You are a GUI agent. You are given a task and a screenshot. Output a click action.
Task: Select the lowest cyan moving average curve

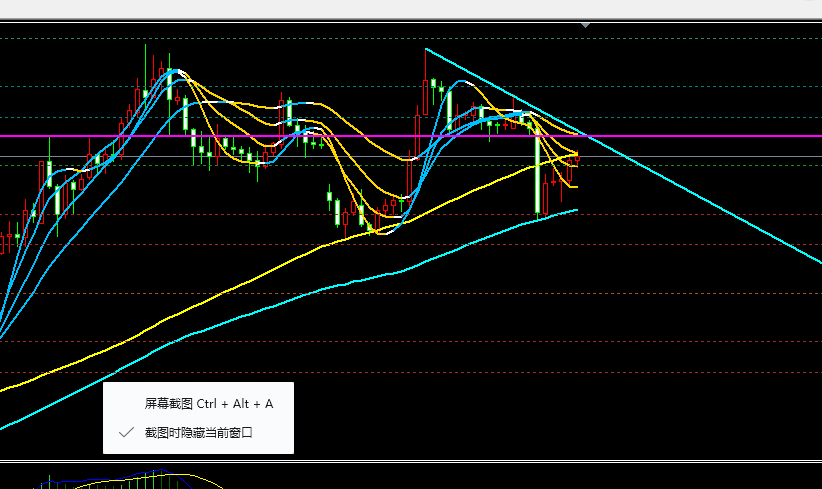coord(250,315)
